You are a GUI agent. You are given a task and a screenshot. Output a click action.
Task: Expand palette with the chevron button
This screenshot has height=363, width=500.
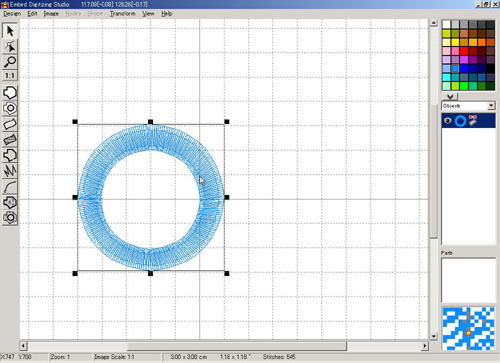(450, 97)
